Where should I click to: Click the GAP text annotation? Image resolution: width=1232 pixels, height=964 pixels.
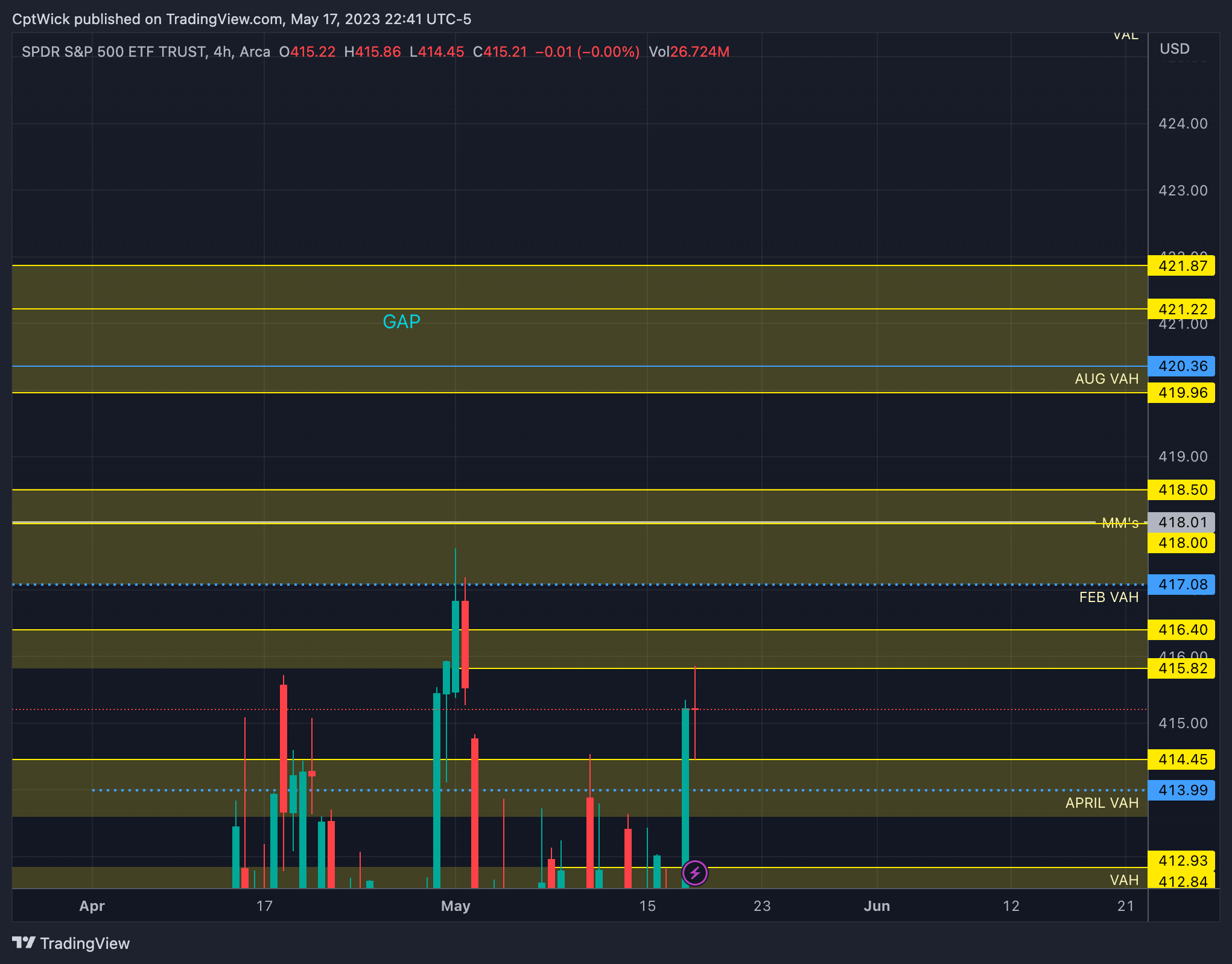(402, 322)
